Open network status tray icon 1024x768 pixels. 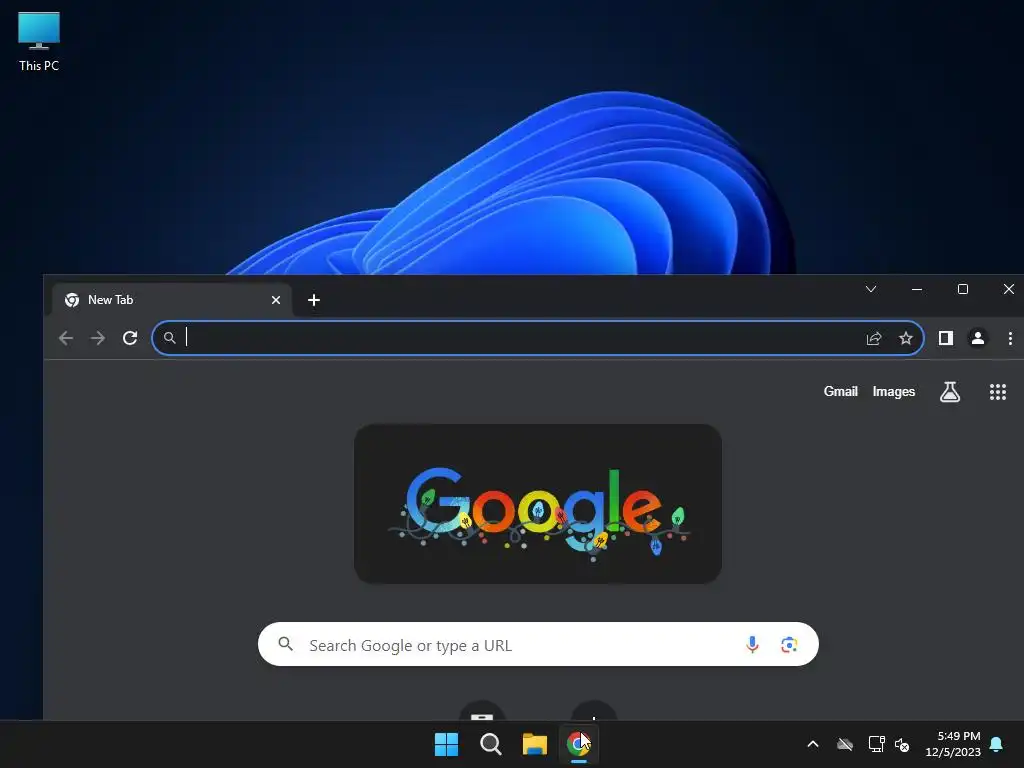tap(876, 744)
